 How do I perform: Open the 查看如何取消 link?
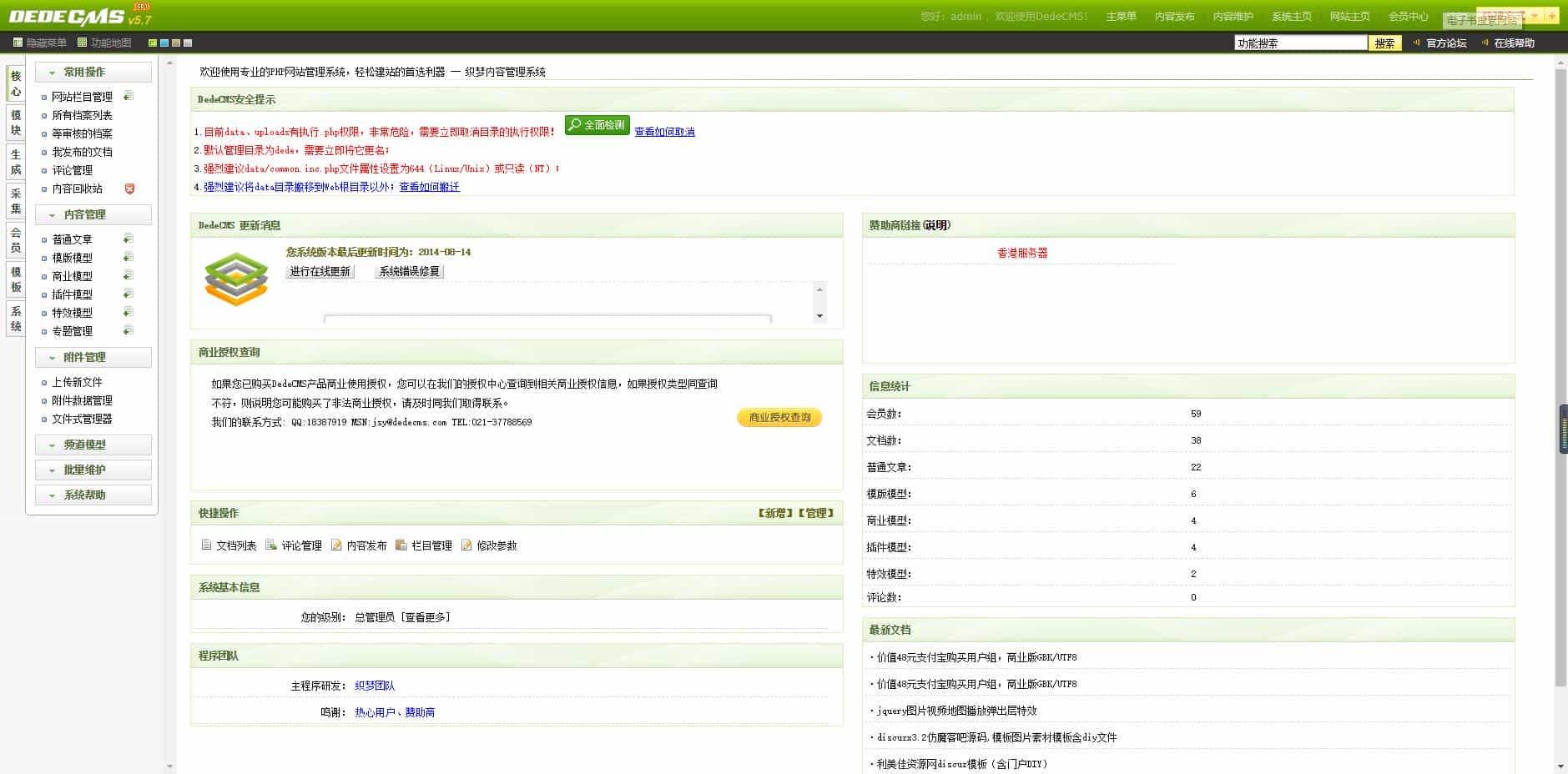(664, 132)
